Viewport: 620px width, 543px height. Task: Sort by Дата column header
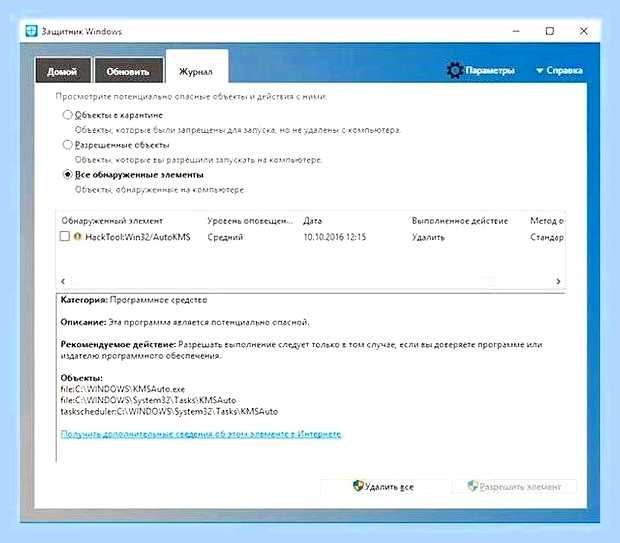click(313, 221)
